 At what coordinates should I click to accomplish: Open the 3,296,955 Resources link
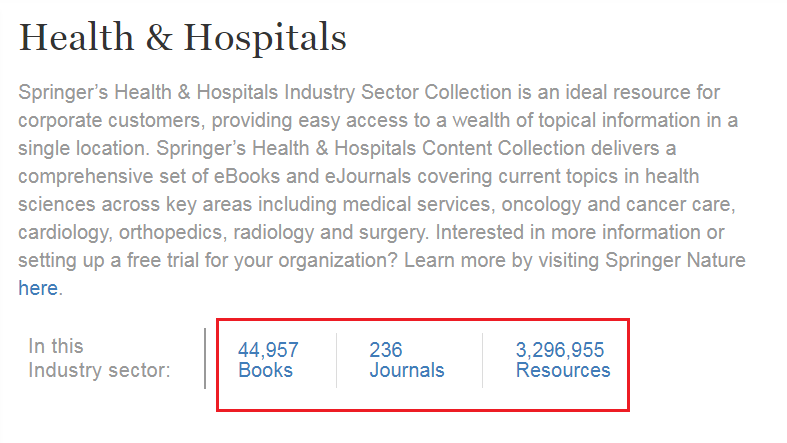(x=563, y=360)
